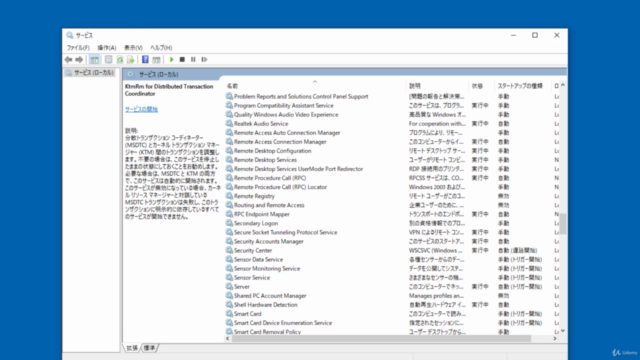Toggle the console tree pane icon
640x360 pixels.
click(x=94, y=60)
